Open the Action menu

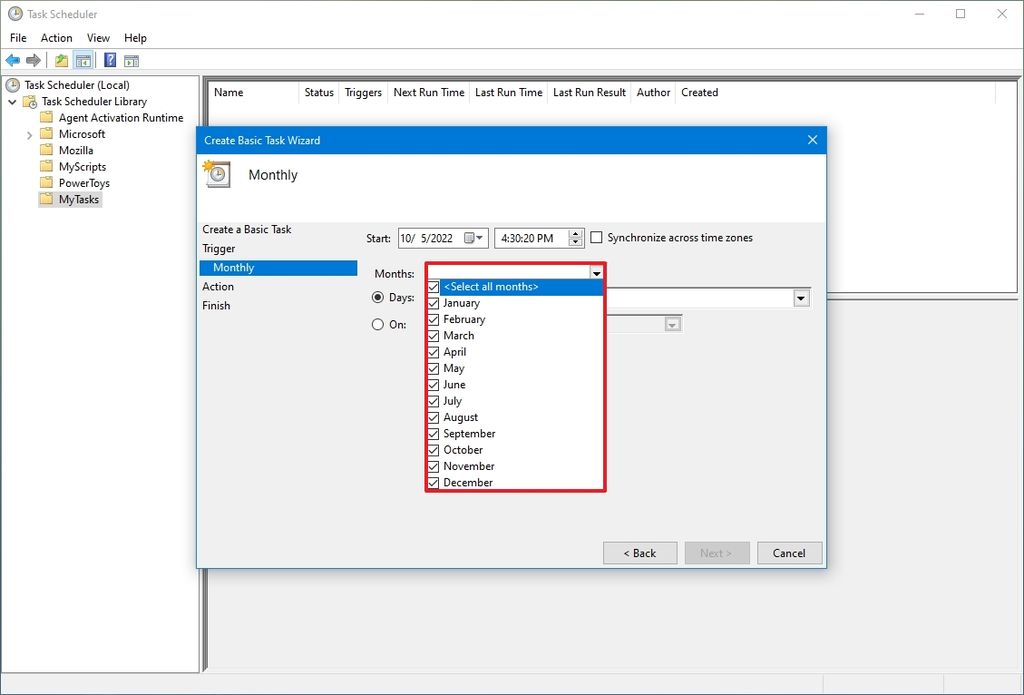[56, 37]
